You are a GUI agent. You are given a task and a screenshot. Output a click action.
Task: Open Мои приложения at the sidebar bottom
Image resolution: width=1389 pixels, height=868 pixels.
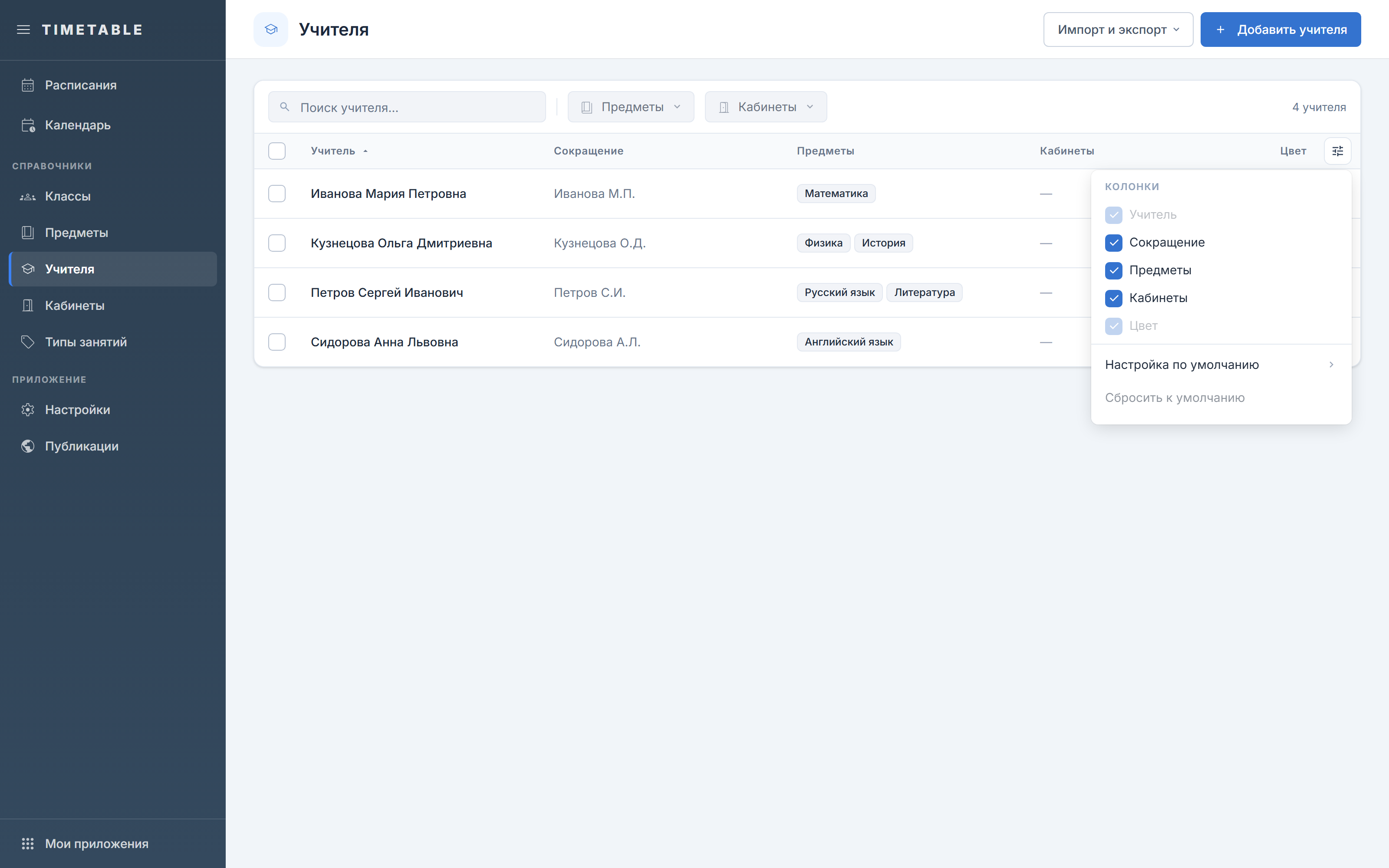coord(113,843)
